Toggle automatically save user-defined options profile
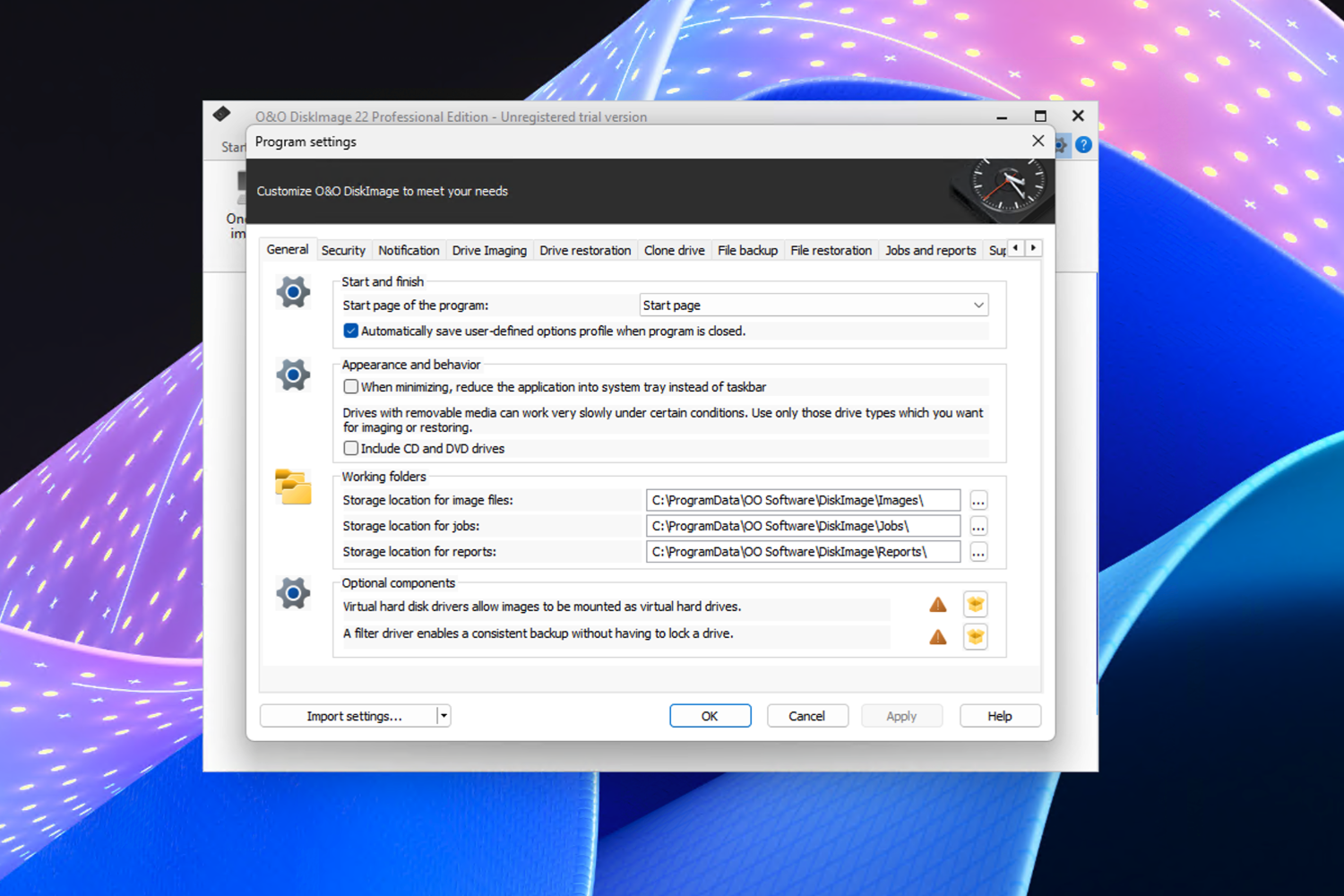The height and width of the screenshot is (896, 1344). 351,331
